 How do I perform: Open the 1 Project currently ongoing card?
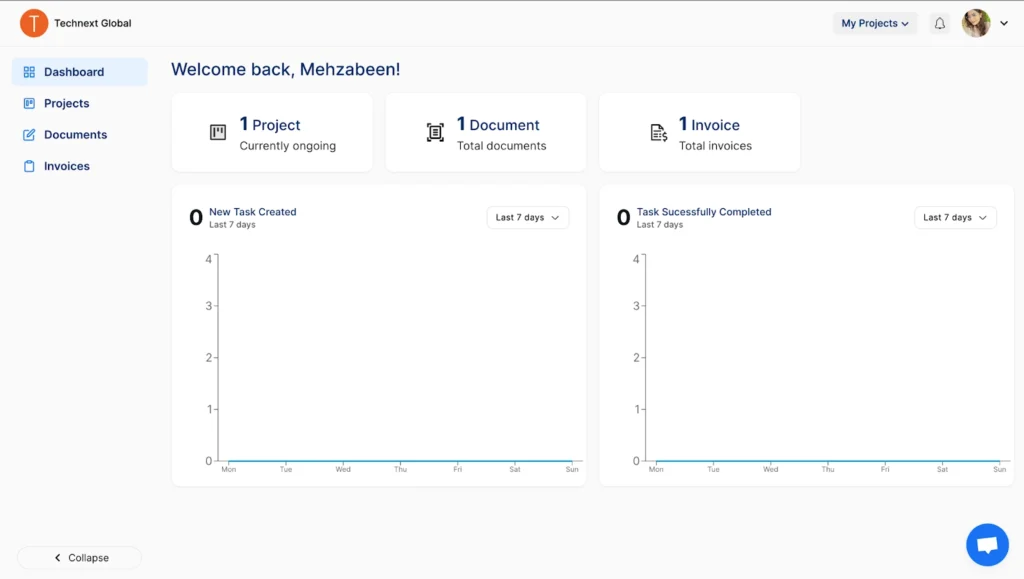[x=272, y=132]
